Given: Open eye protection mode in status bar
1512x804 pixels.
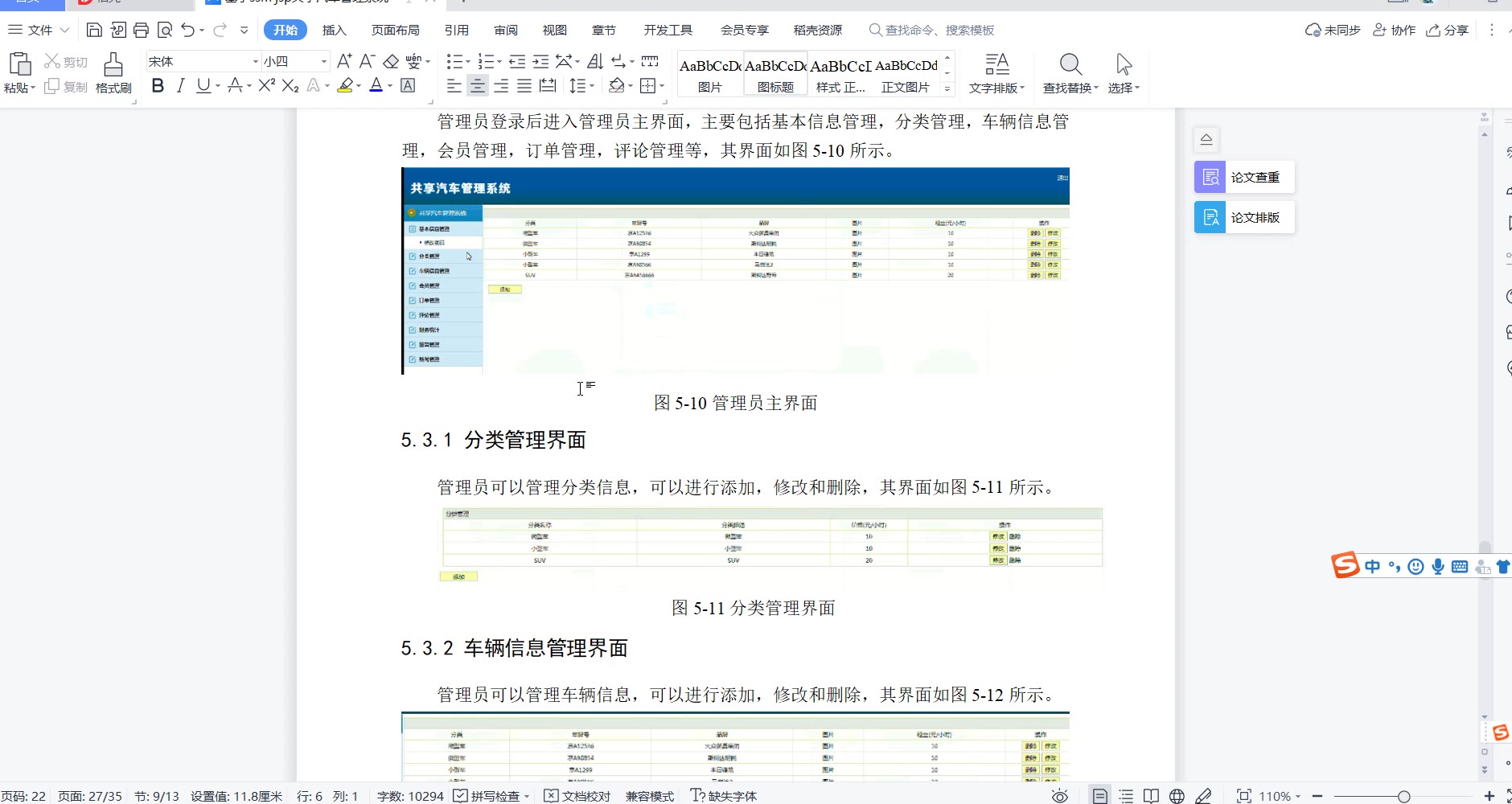Looking at the screenshot, I should click(1060, 796).
